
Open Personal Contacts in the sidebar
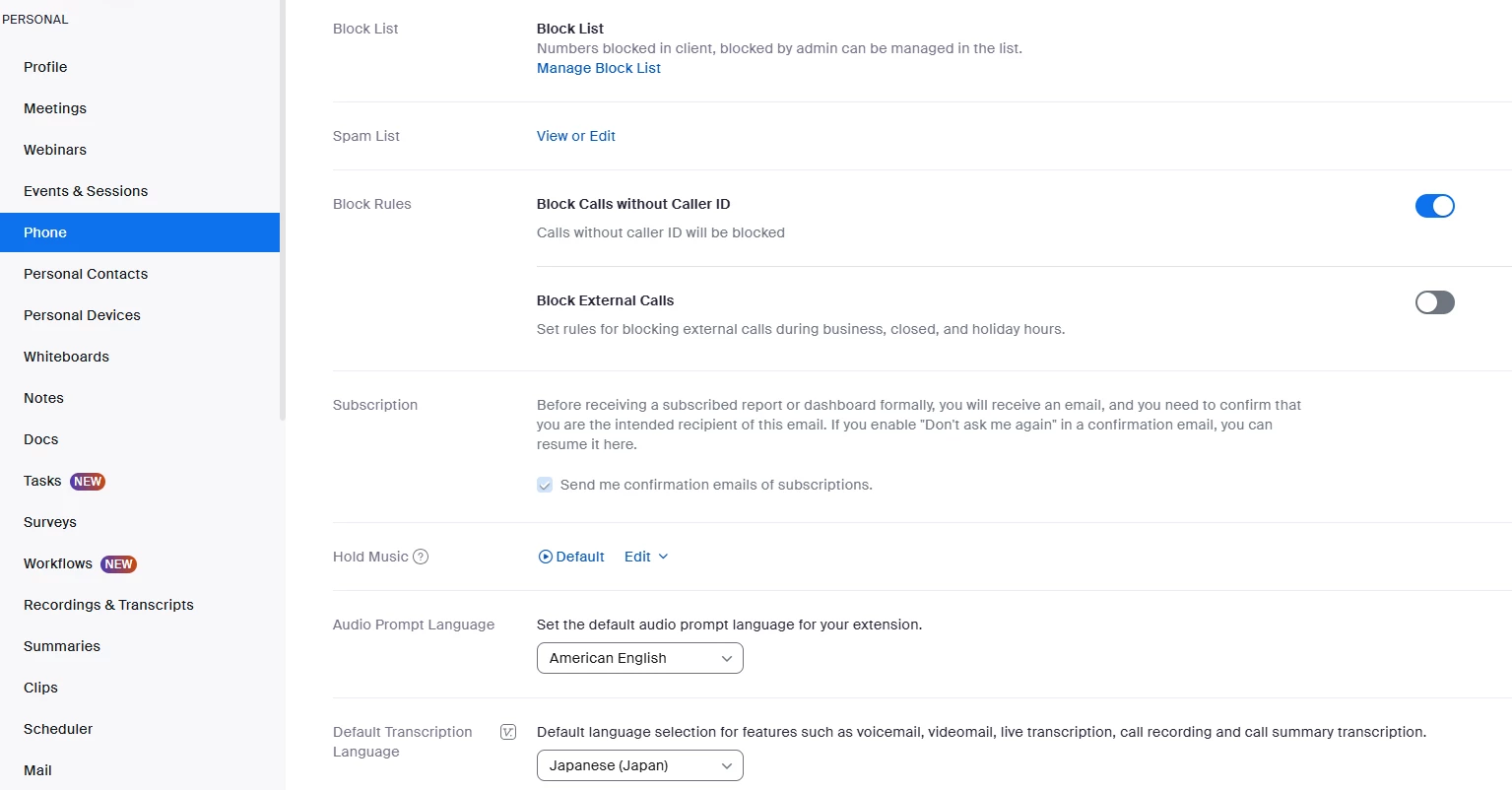pos(86,274)
